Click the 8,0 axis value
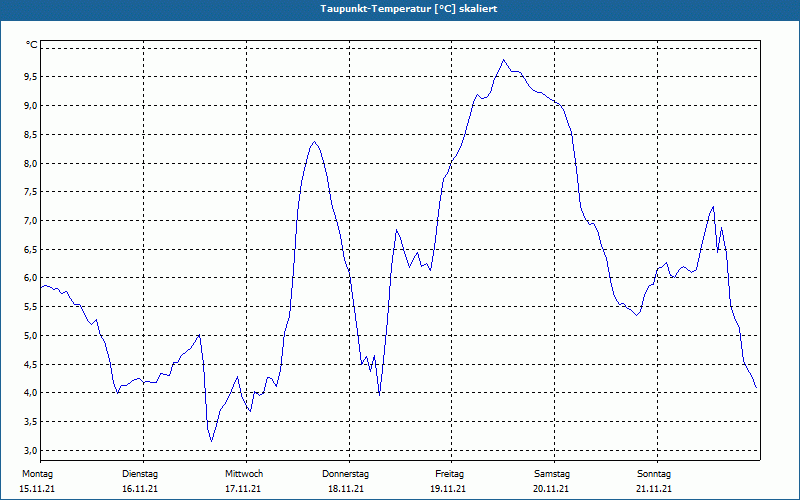Screen dimensions: 800x500 click(32, 164)
